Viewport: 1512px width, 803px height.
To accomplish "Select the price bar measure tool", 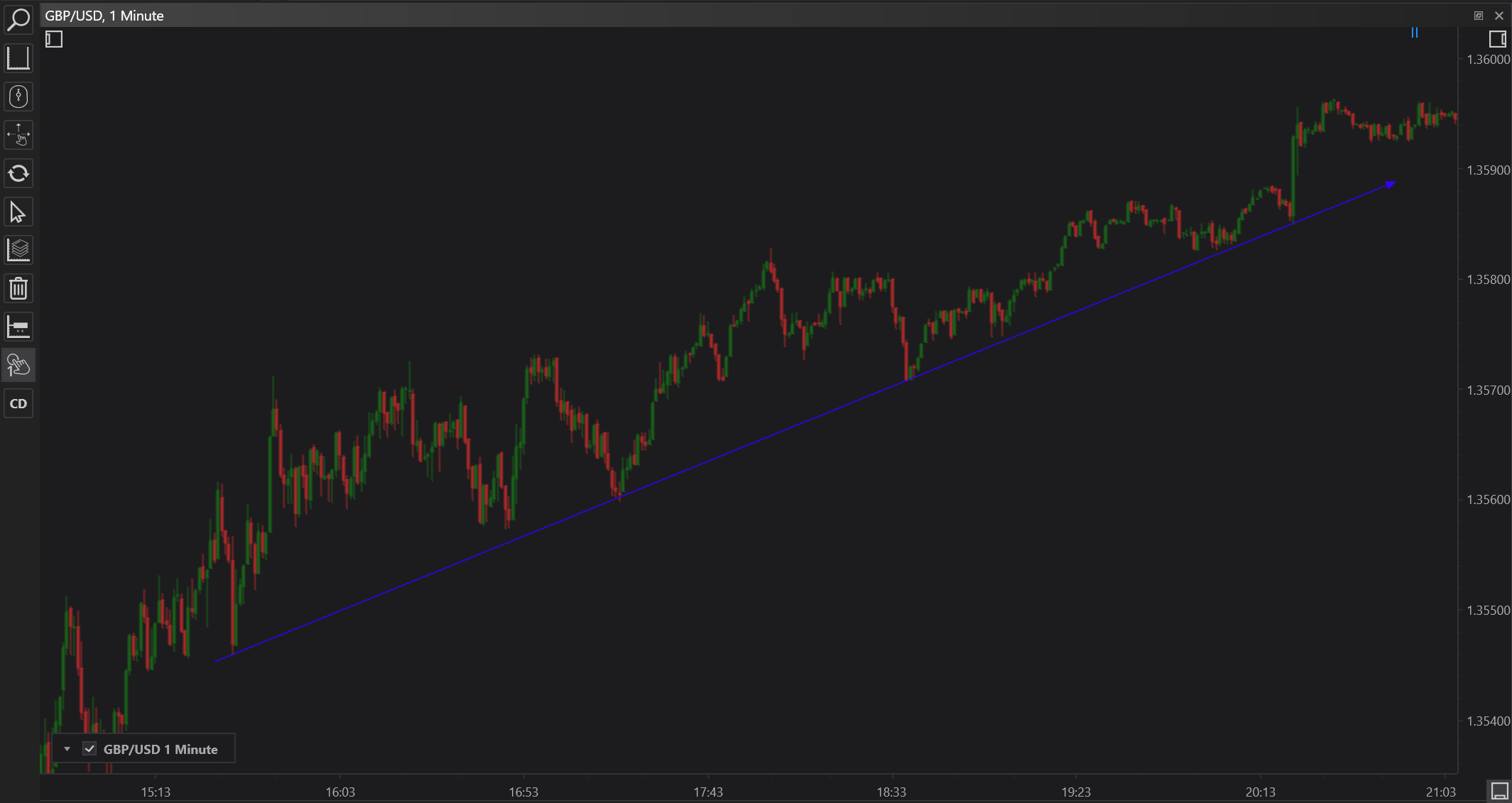I will coord(18,327).
